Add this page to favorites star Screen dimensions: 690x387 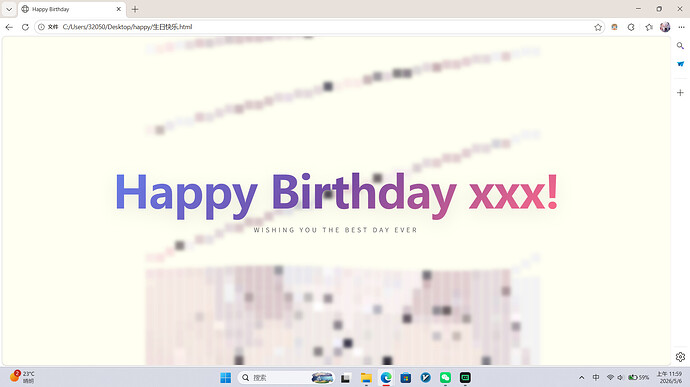(598, 27)
